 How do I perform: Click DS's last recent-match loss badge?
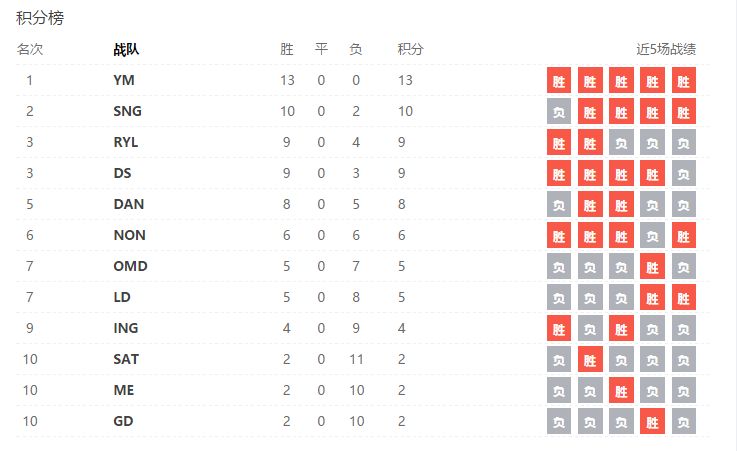tap(684, 174)
